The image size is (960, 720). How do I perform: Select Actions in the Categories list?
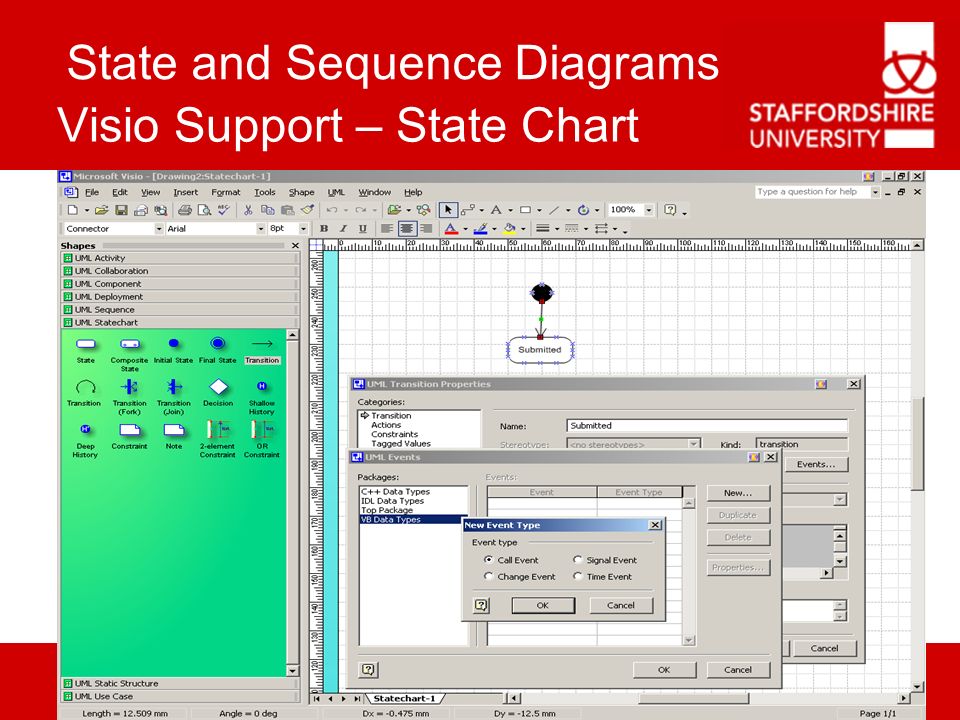coord(386,425)
